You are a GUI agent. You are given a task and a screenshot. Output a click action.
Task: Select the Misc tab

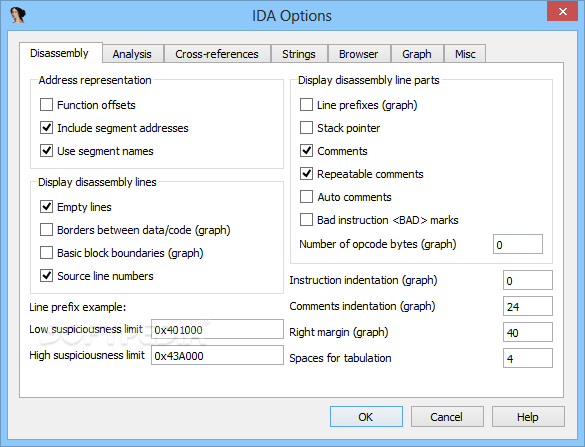pyautogui.click(x=465, y=54)
